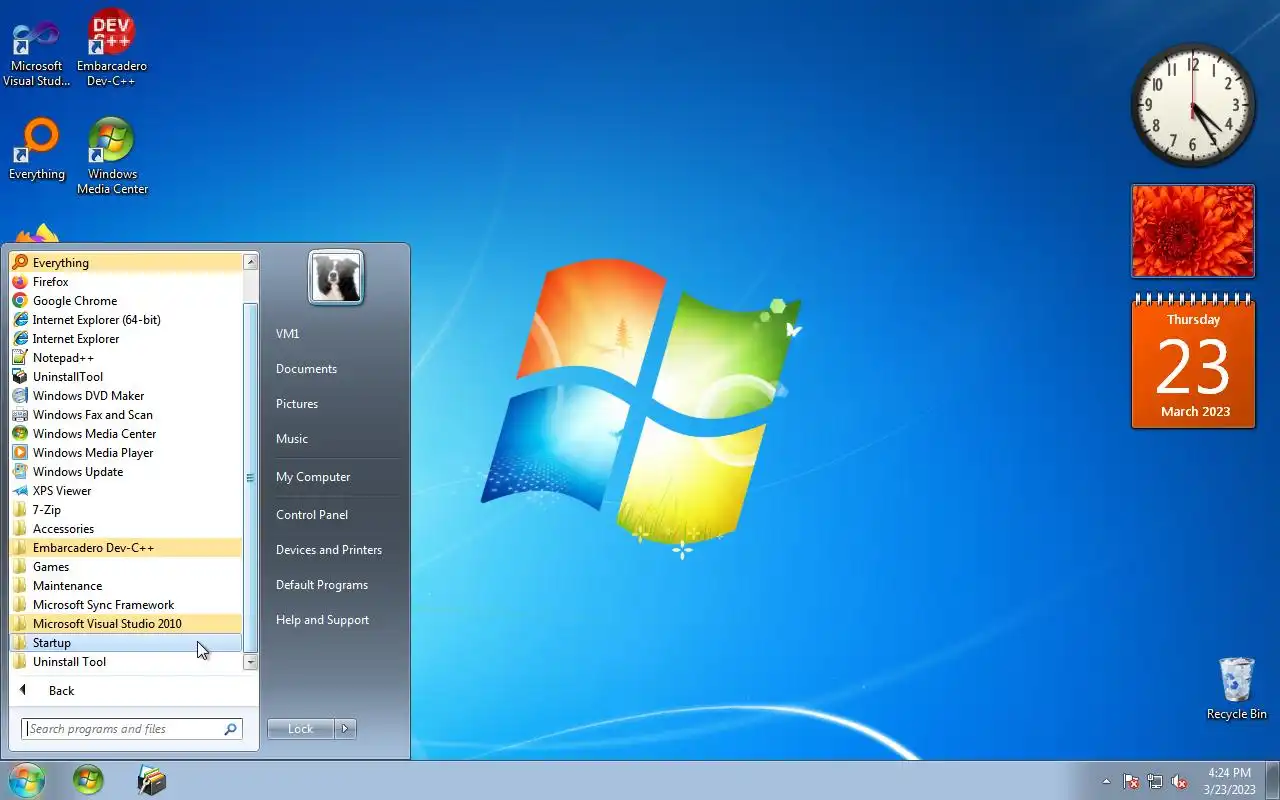1280x800 pixels.
Task: Open Internet Explorer 32-bit entry
Action: coord(126,339)
